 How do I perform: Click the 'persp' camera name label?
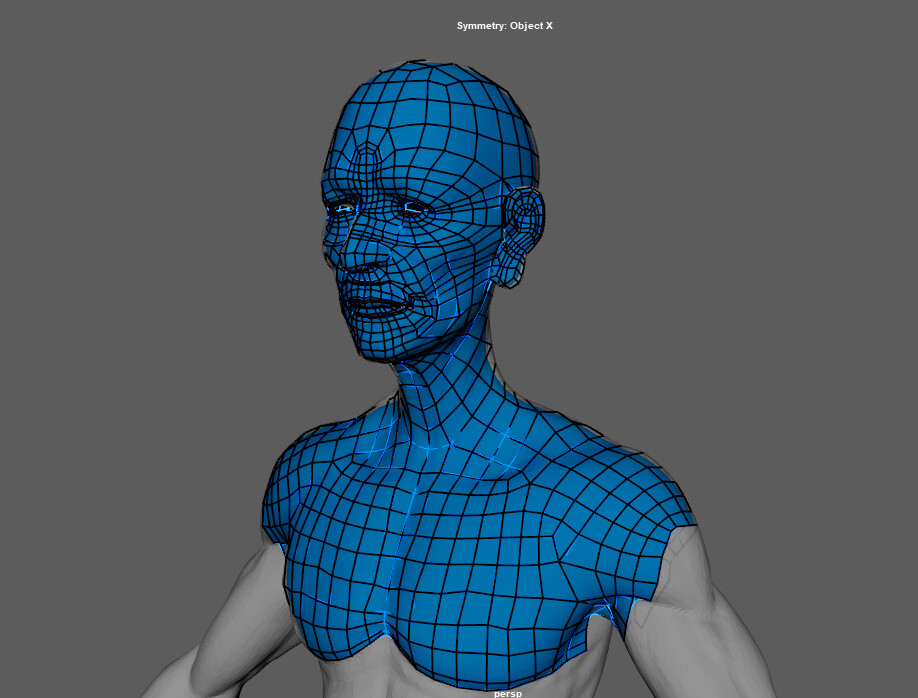(508, 693)
